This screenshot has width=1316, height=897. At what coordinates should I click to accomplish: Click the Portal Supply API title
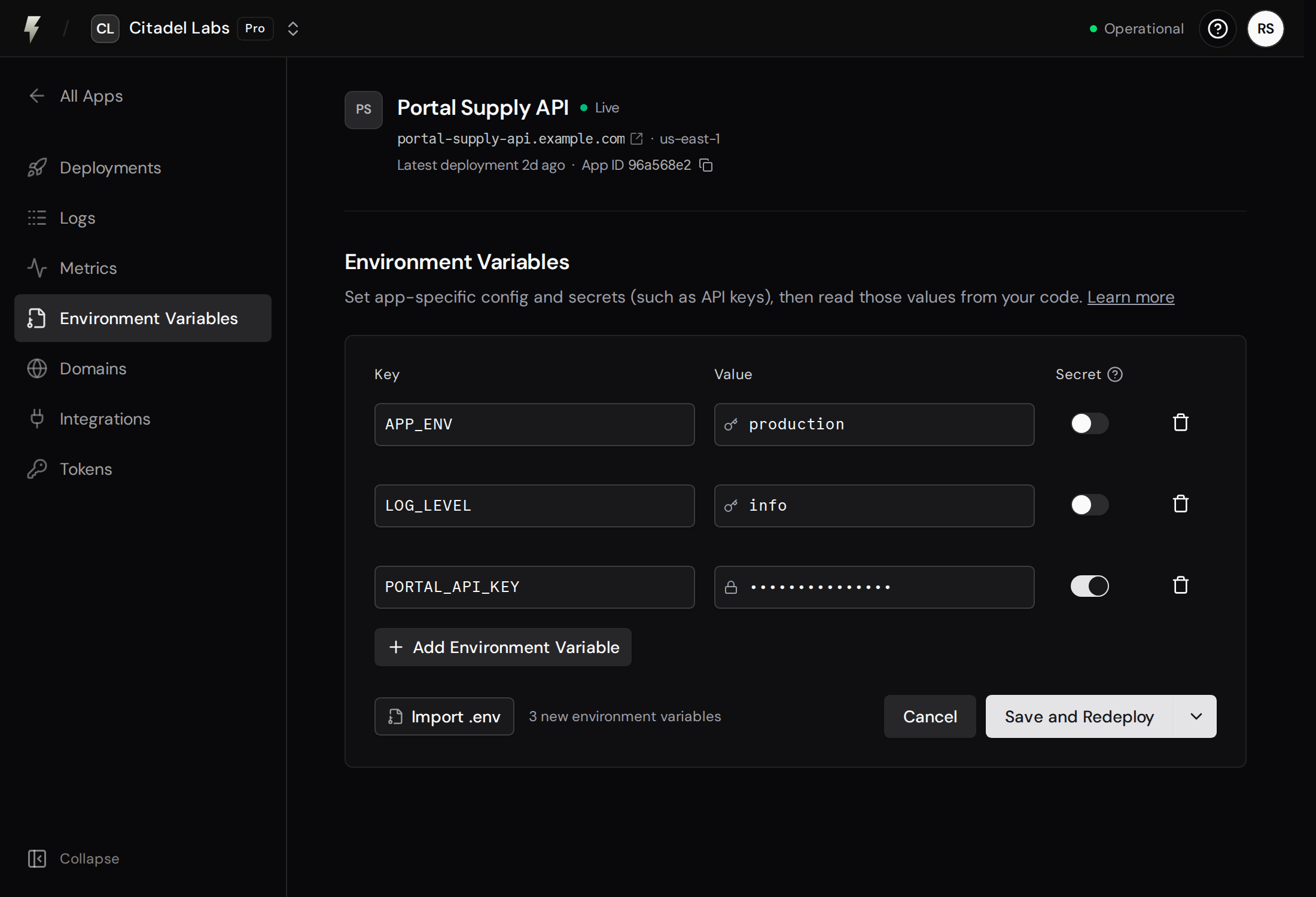coord(483,108)
